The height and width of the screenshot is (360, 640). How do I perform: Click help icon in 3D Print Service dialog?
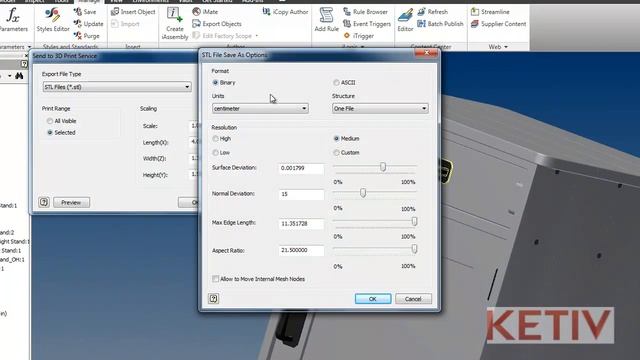coord(44,202)
